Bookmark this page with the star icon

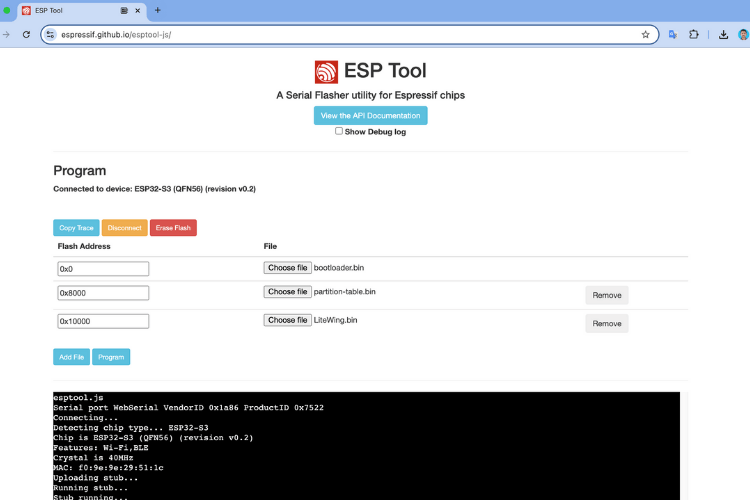coord(645,34)
